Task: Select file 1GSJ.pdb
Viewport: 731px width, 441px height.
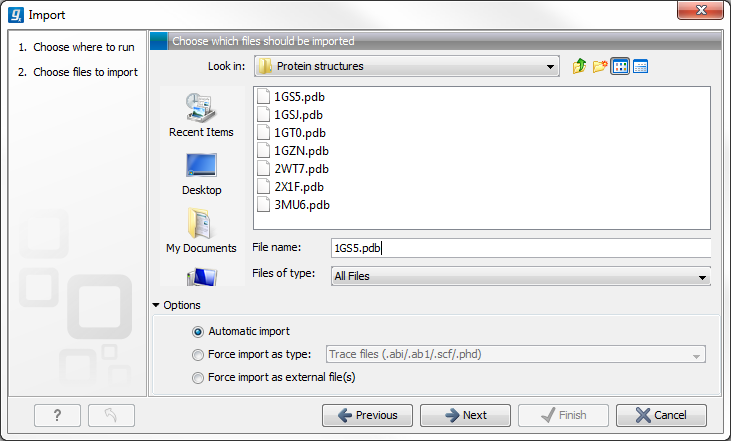Action: coord(298,115)
